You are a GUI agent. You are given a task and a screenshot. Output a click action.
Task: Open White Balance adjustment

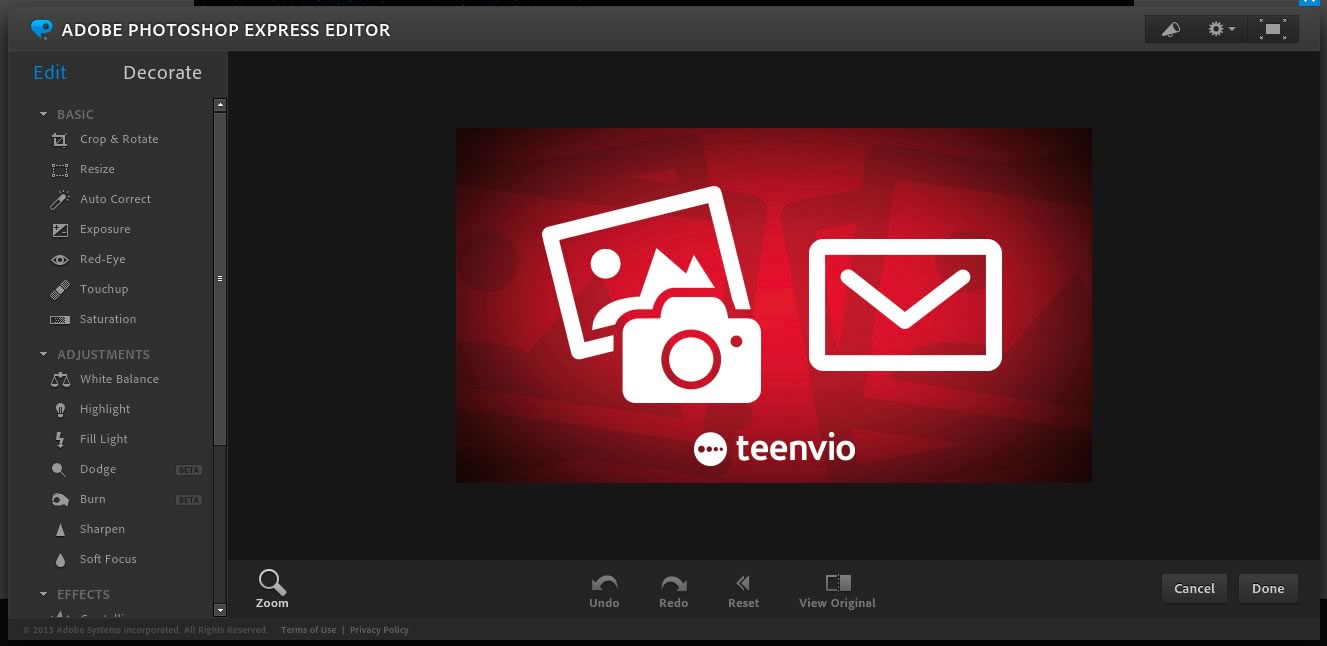coord(118,379)
